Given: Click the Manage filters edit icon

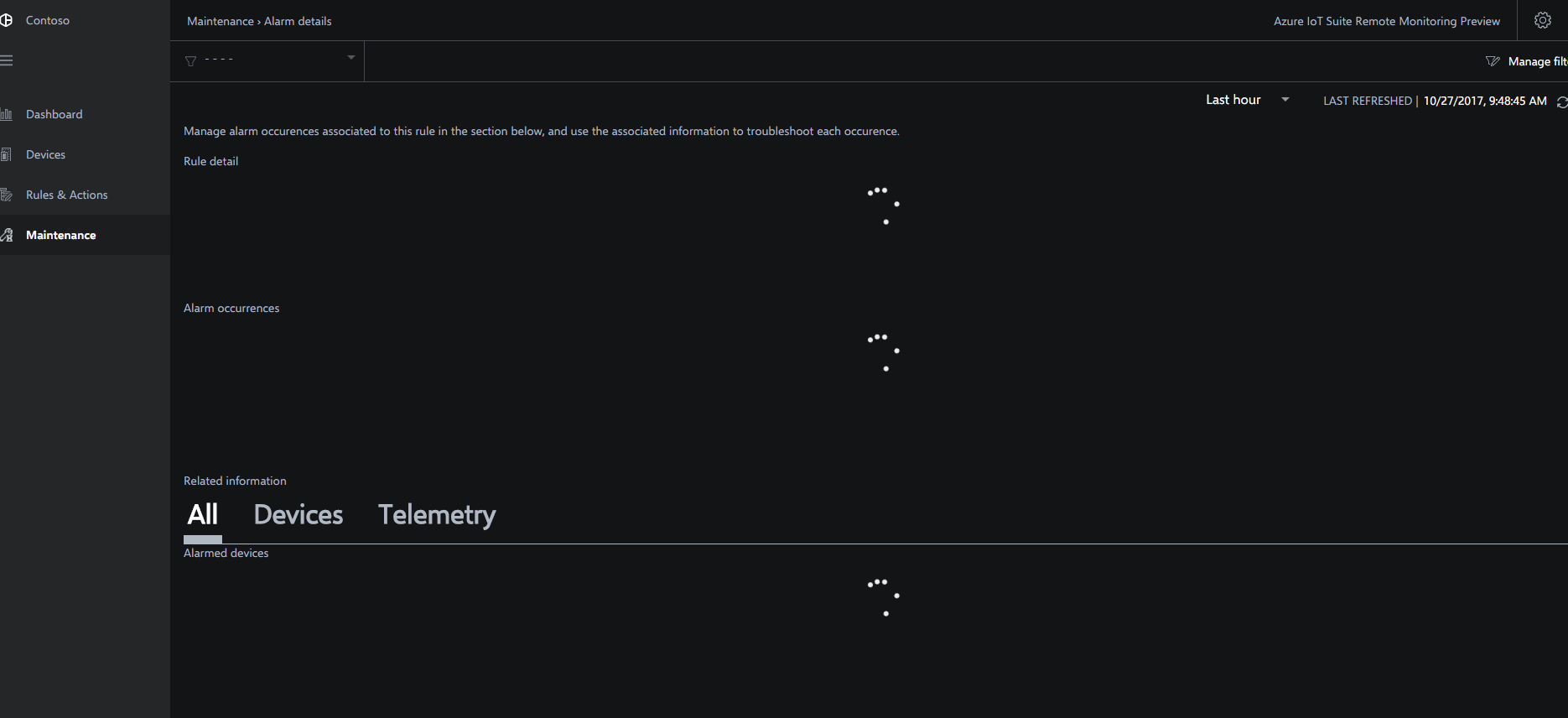Looking at the screenshot, I should click(1493, 60).
